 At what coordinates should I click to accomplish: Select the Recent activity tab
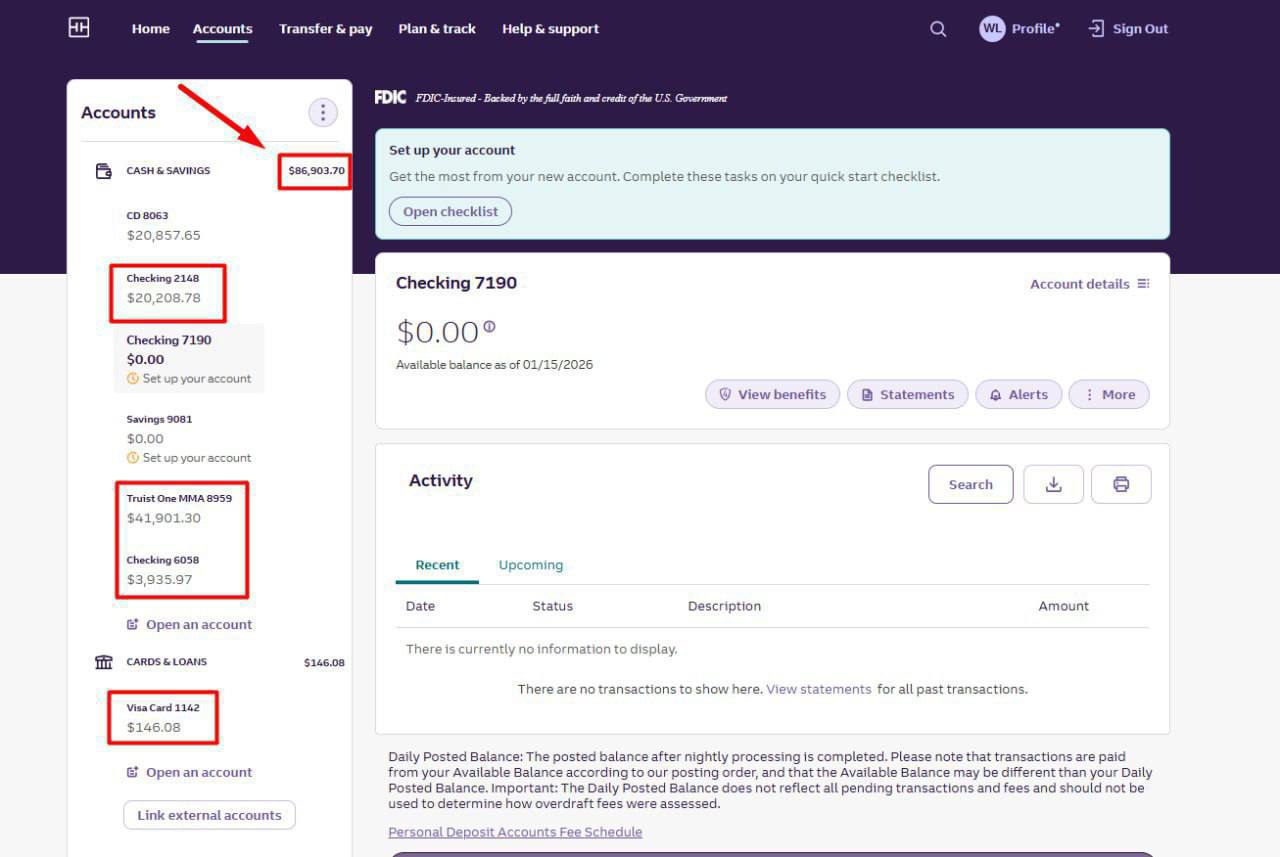click(x=437, y=565)
